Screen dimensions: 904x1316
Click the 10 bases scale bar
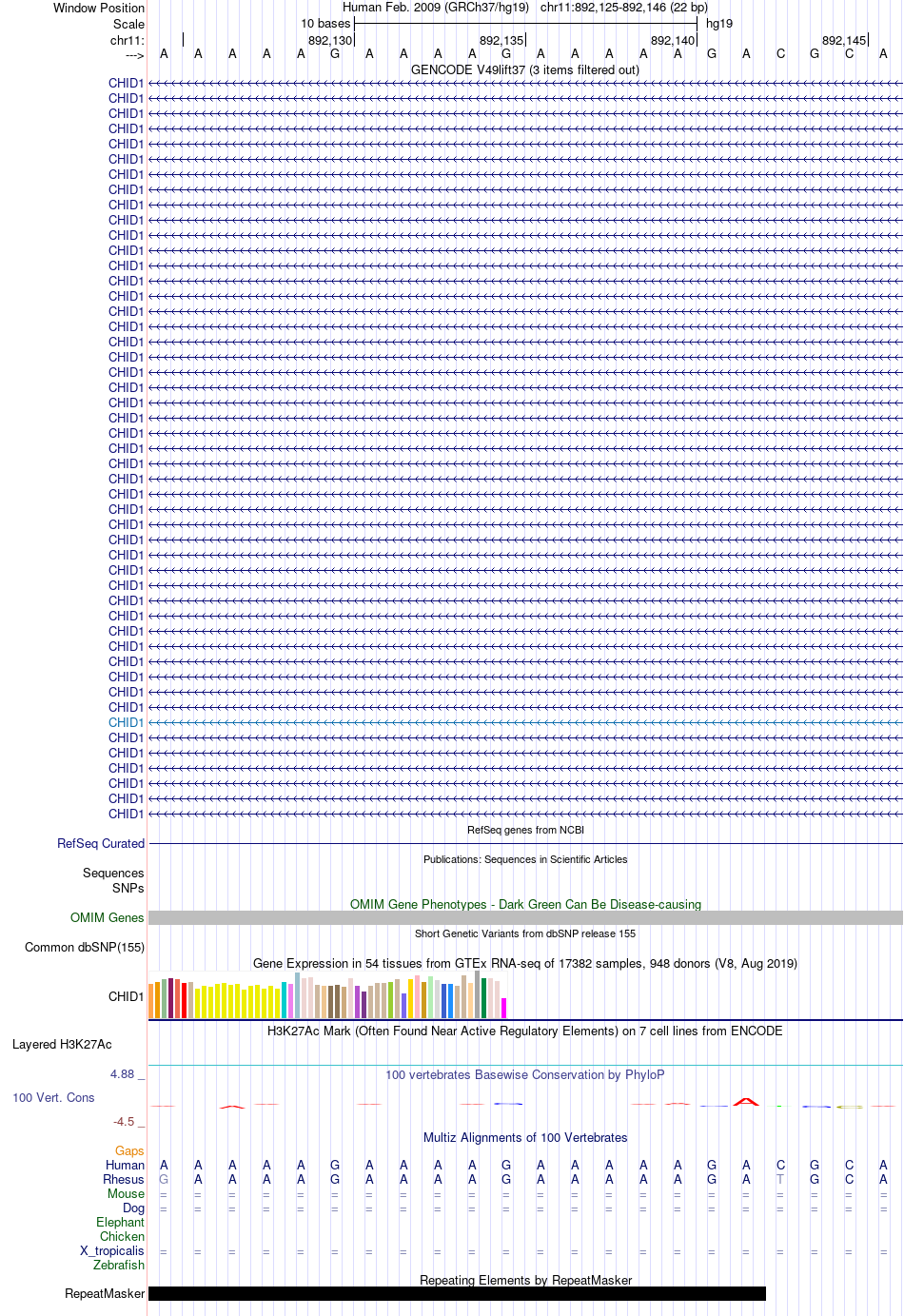(x=525, y=23)
